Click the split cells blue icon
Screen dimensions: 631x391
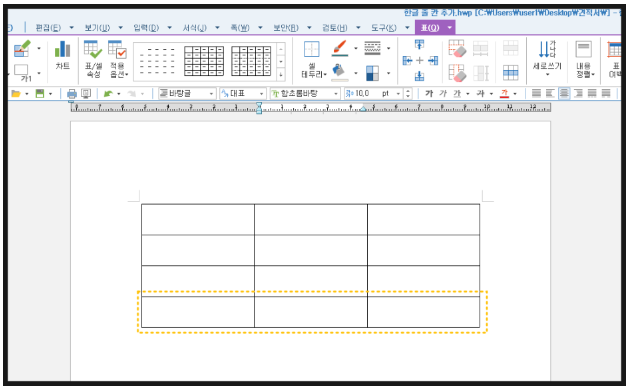pyautogui.click(x=510, y=73)
